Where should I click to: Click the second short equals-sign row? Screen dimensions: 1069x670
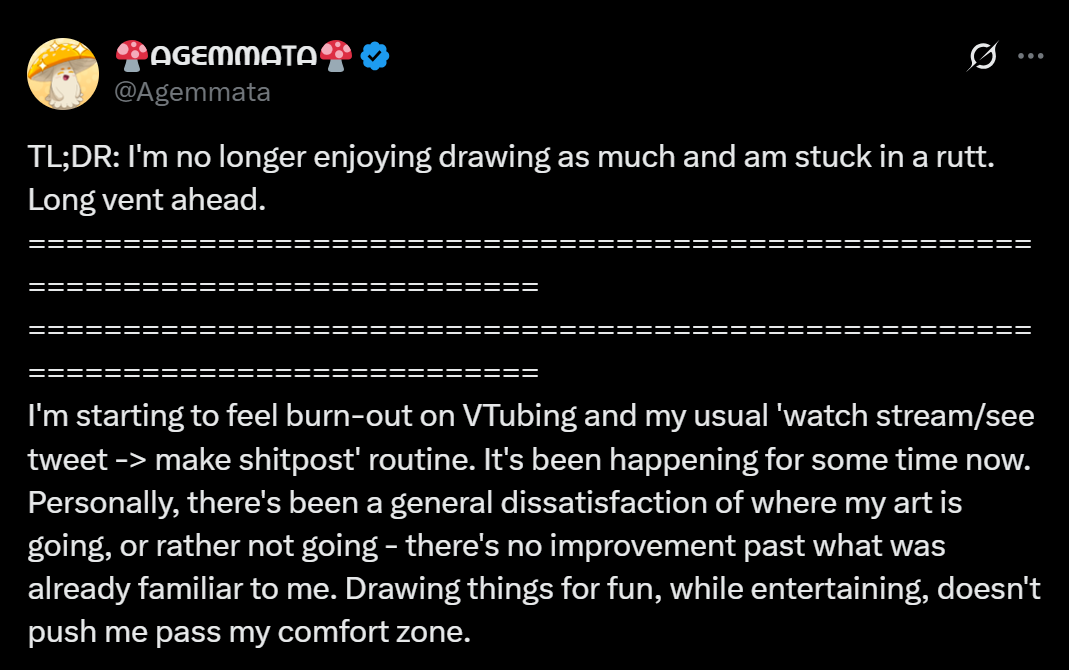click(x=284, y=287)
